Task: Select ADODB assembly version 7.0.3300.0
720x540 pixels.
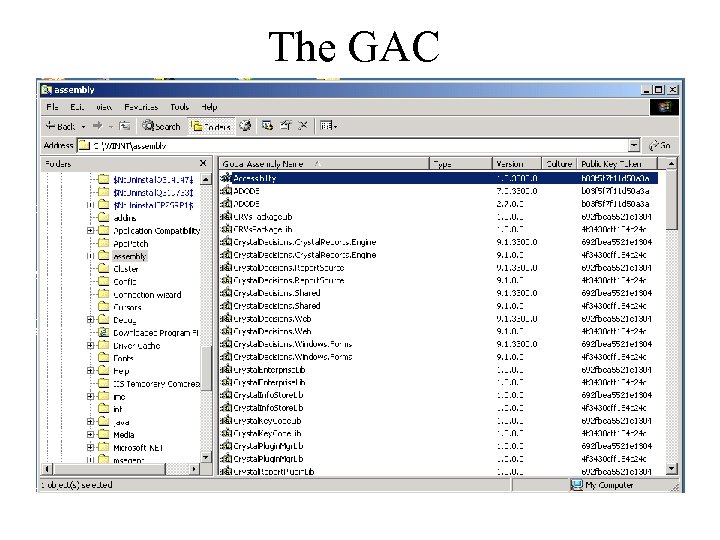Action: [x=439, y=191]
